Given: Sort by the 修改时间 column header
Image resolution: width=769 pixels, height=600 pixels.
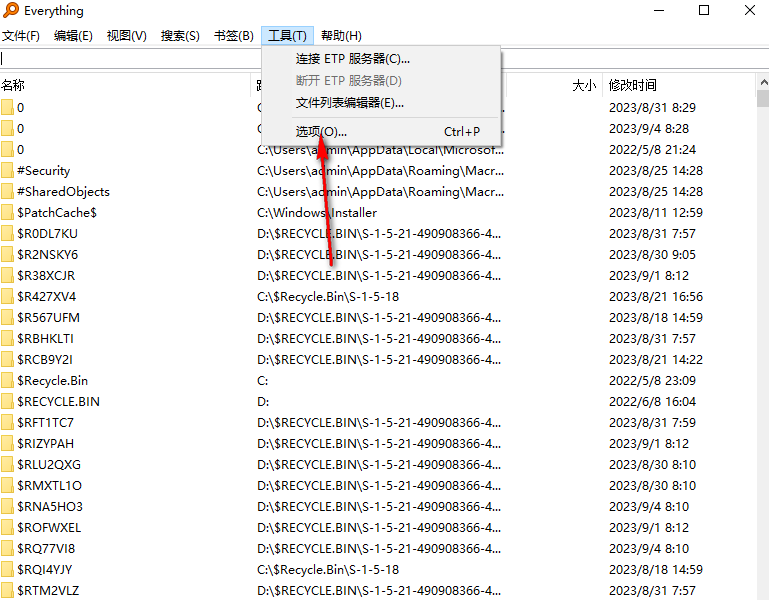Looking at the screenshot, I should 679,85.
